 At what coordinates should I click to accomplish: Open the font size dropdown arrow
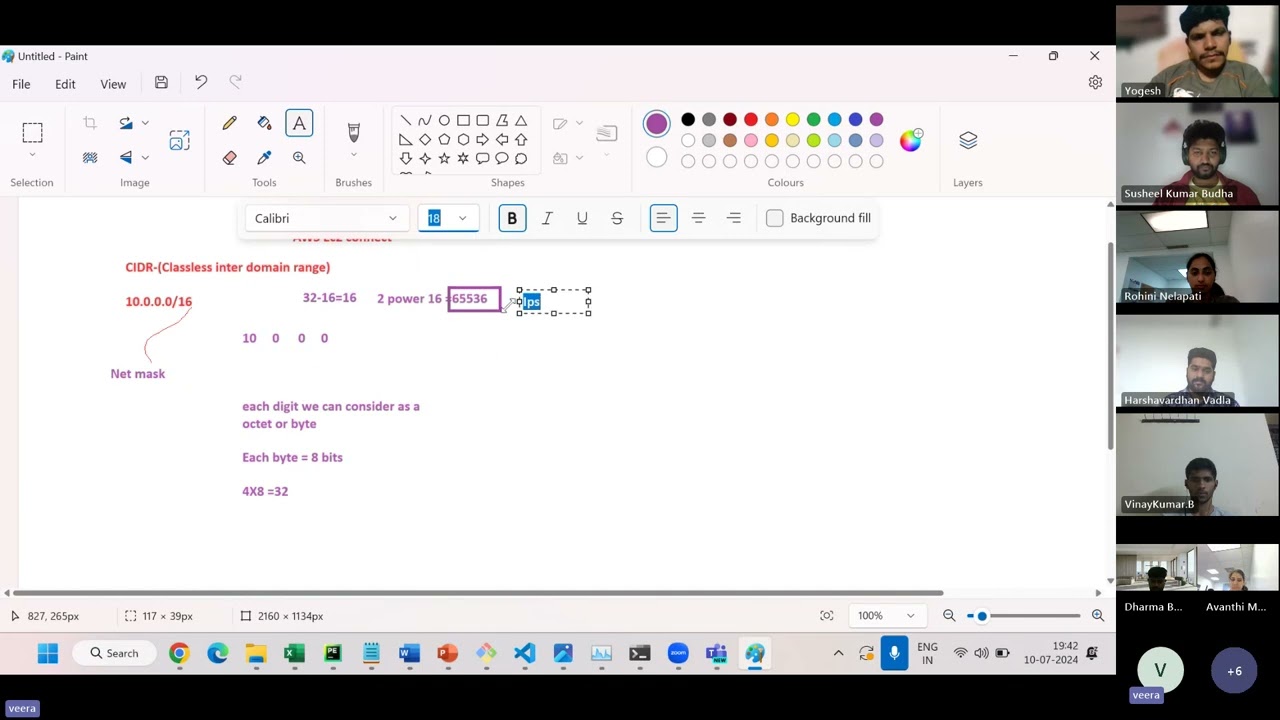462,218
